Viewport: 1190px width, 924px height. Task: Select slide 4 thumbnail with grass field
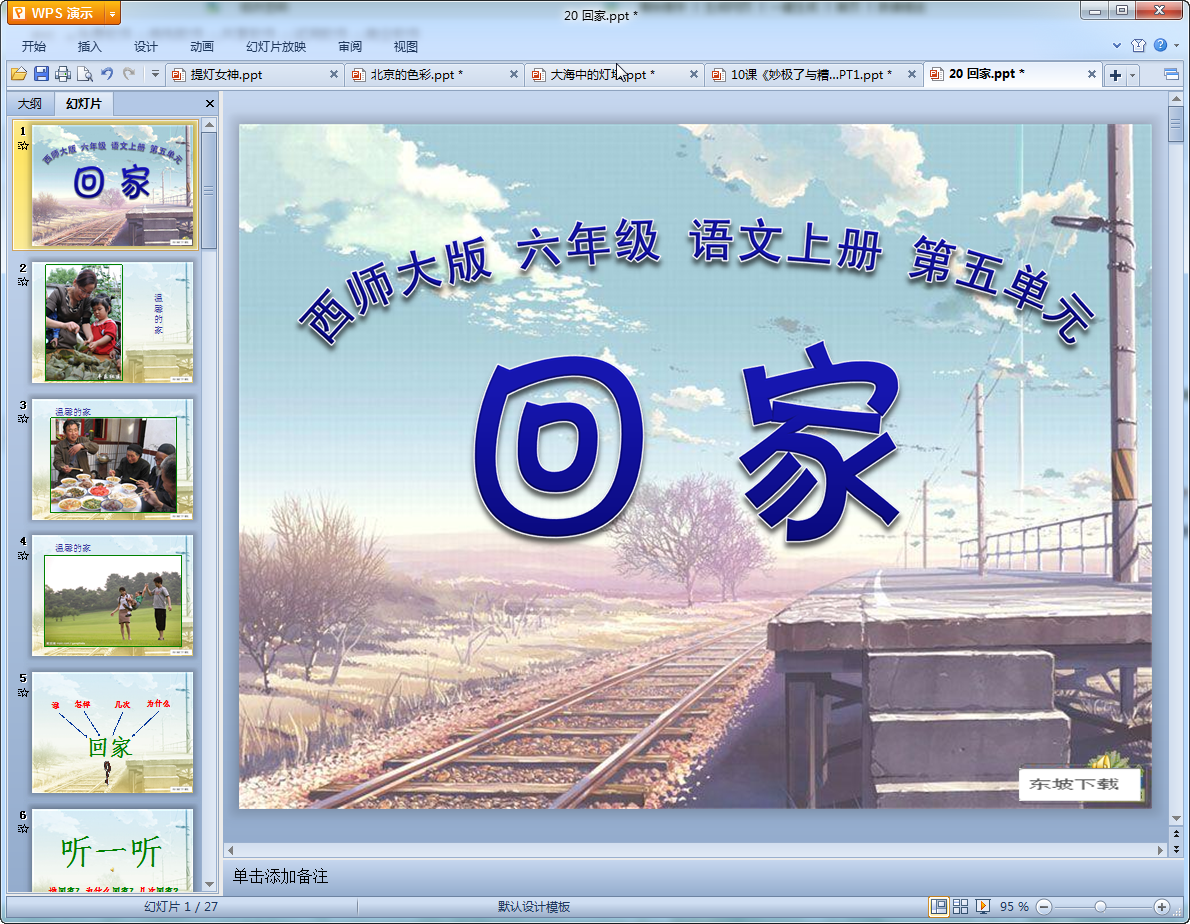[112, 596]
